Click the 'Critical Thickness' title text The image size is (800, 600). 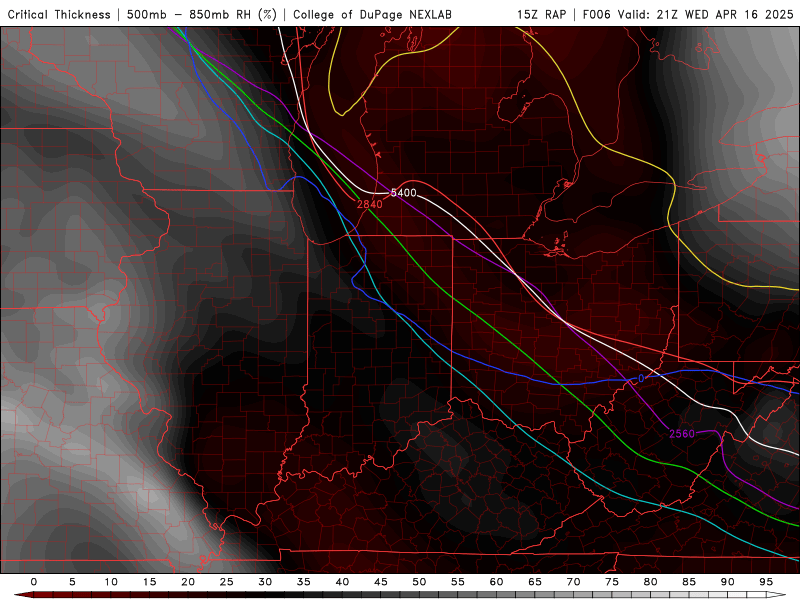59,14
